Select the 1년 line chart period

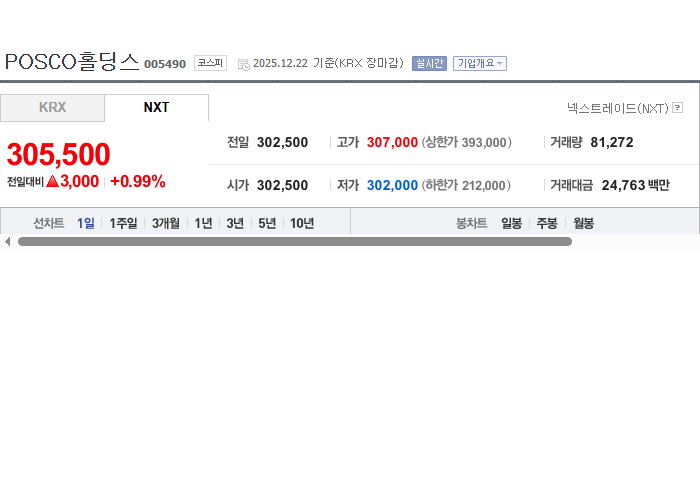[203, 223]
